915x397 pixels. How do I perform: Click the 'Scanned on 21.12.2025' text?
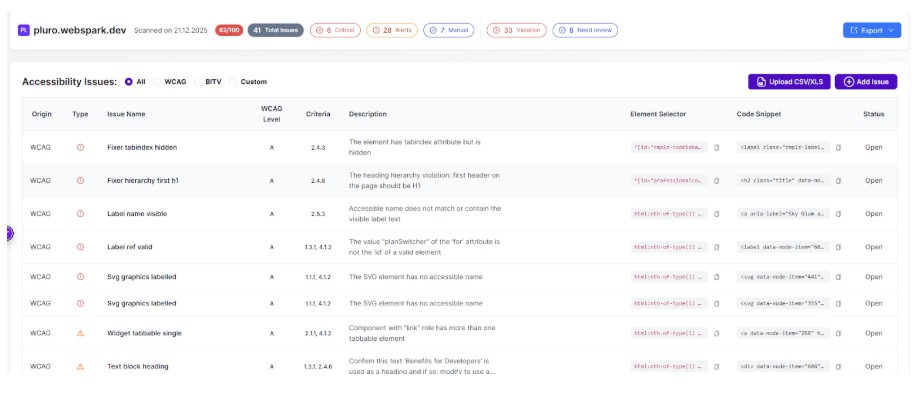coord(170,30)
